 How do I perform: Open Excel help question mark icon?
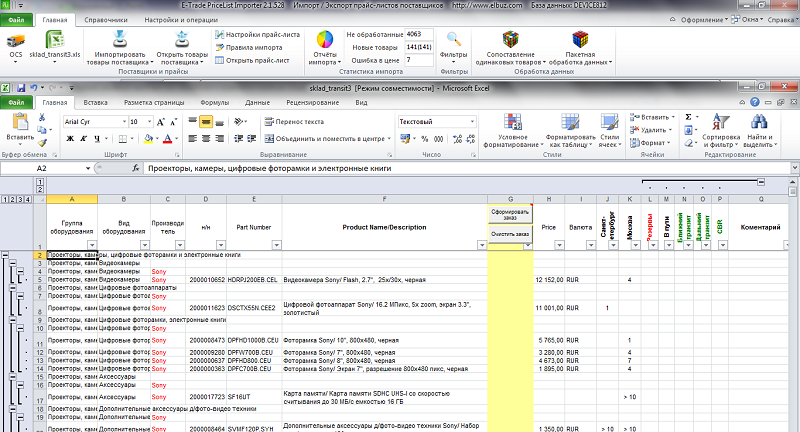point(755,102)
